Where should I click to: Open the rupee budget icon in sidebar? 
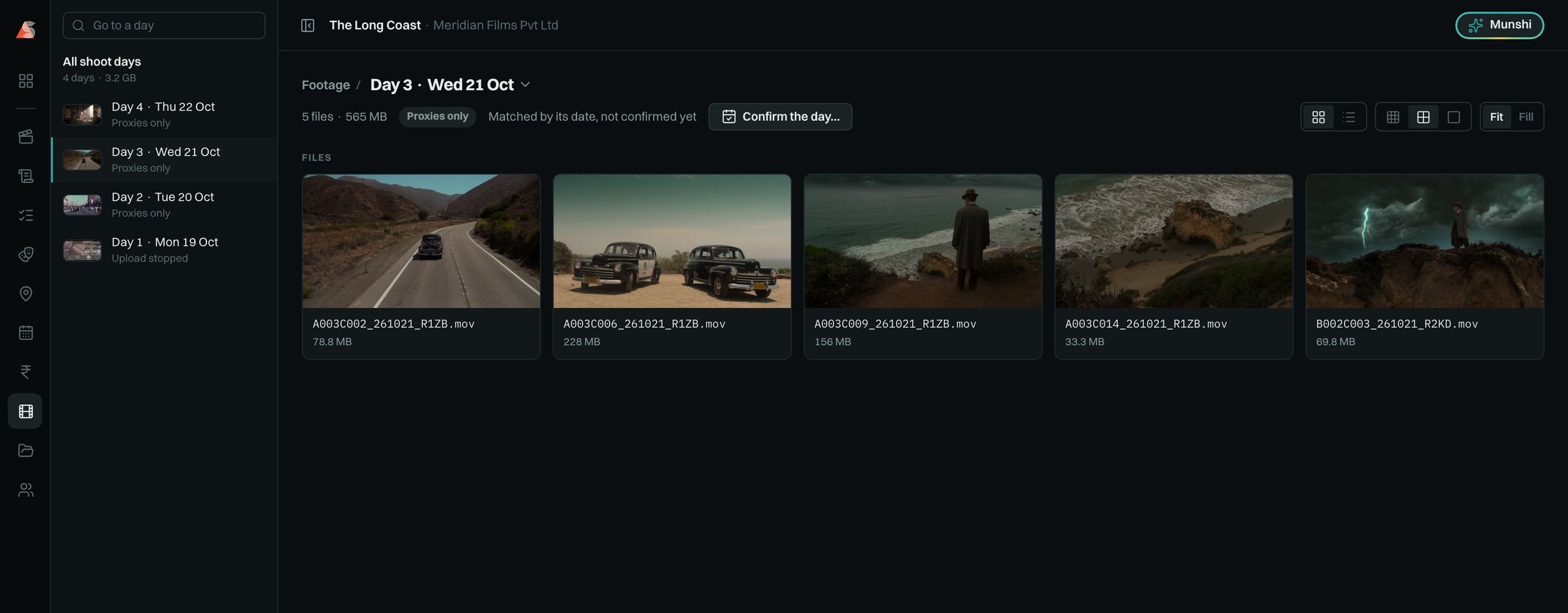pos(25,372)
